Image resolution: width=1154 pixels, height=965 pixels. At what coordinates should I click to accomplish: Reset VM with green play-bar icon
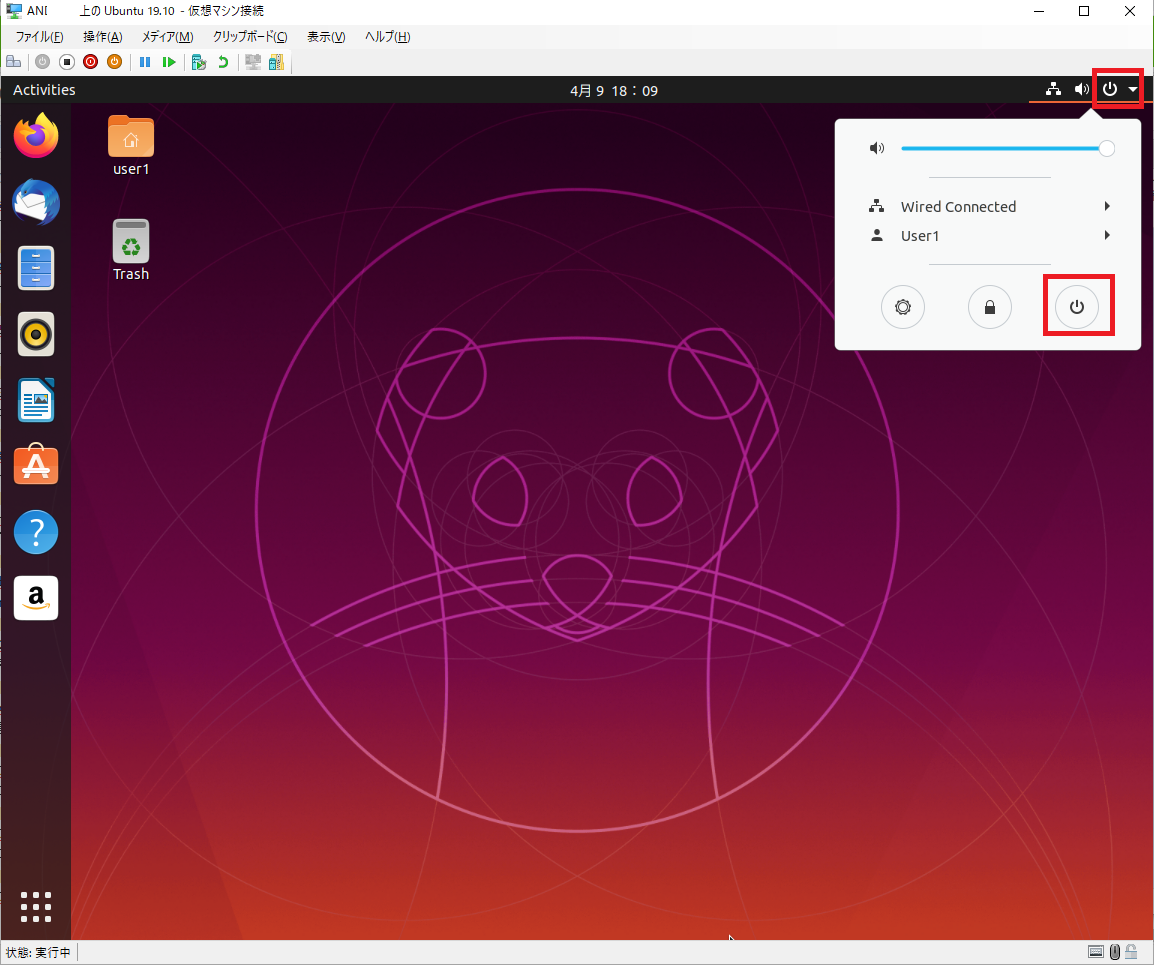pos(169,62)
